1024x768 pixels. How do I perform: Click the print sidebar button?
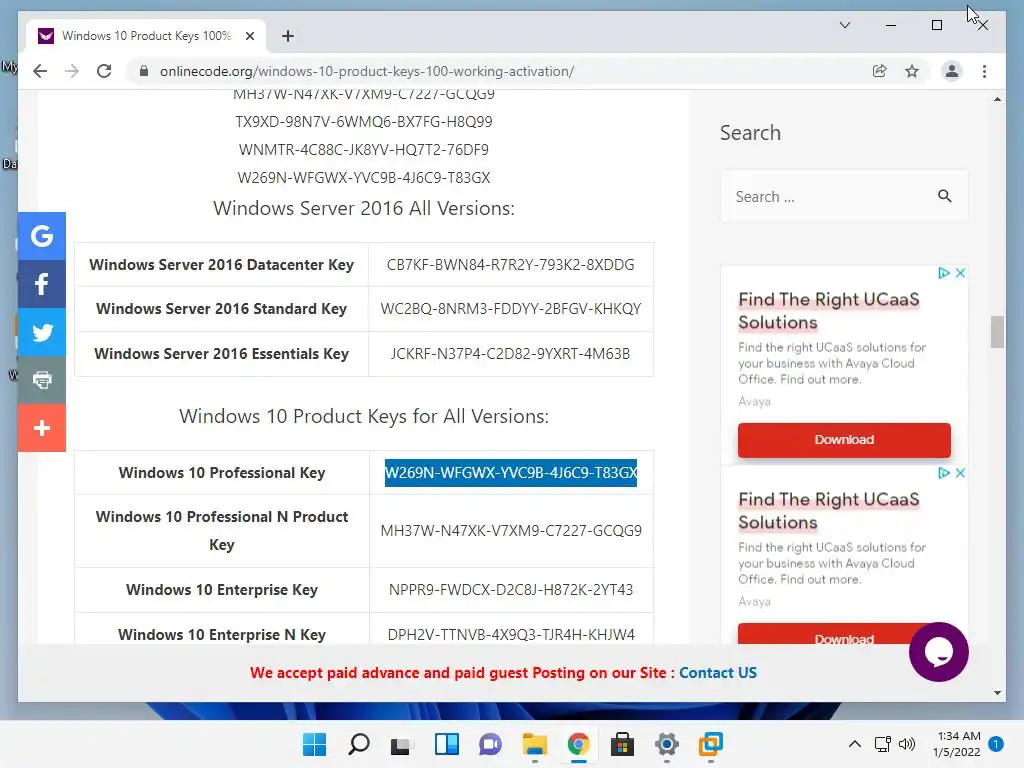click(x=42, y=379)
